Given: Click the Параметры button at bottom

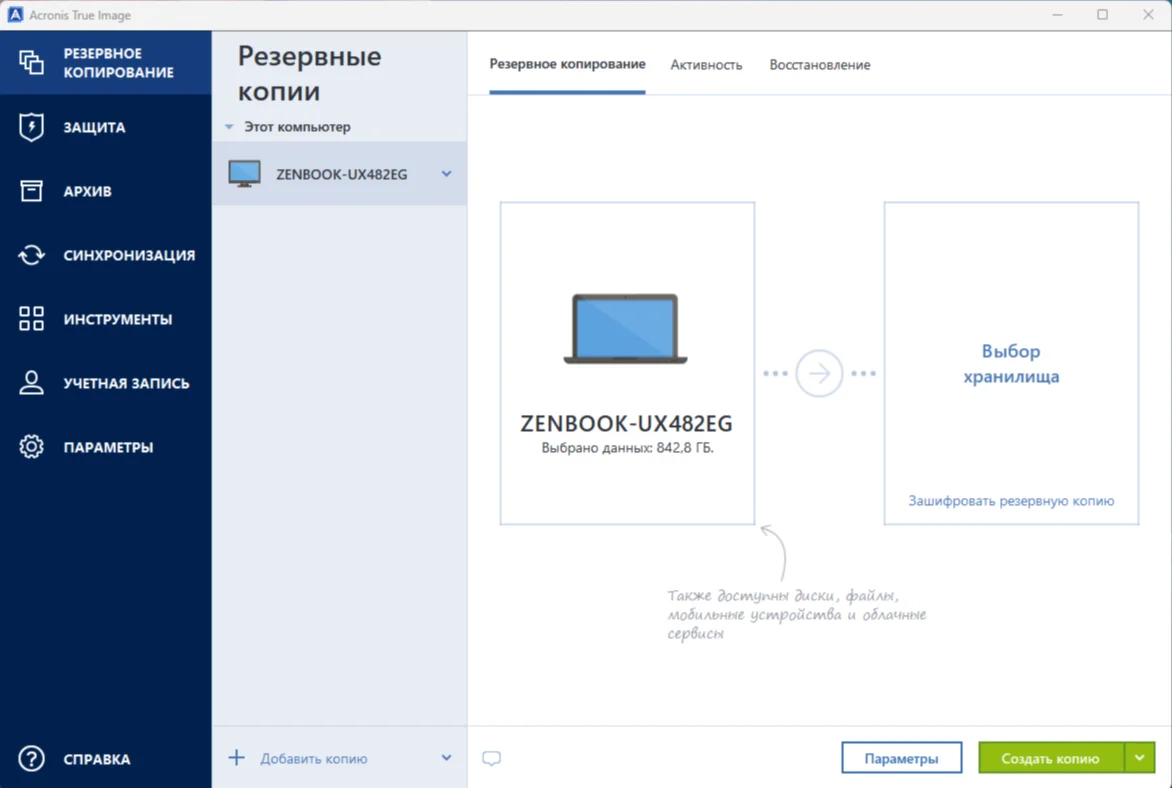Looking at the screenshot, I should 901,758.
